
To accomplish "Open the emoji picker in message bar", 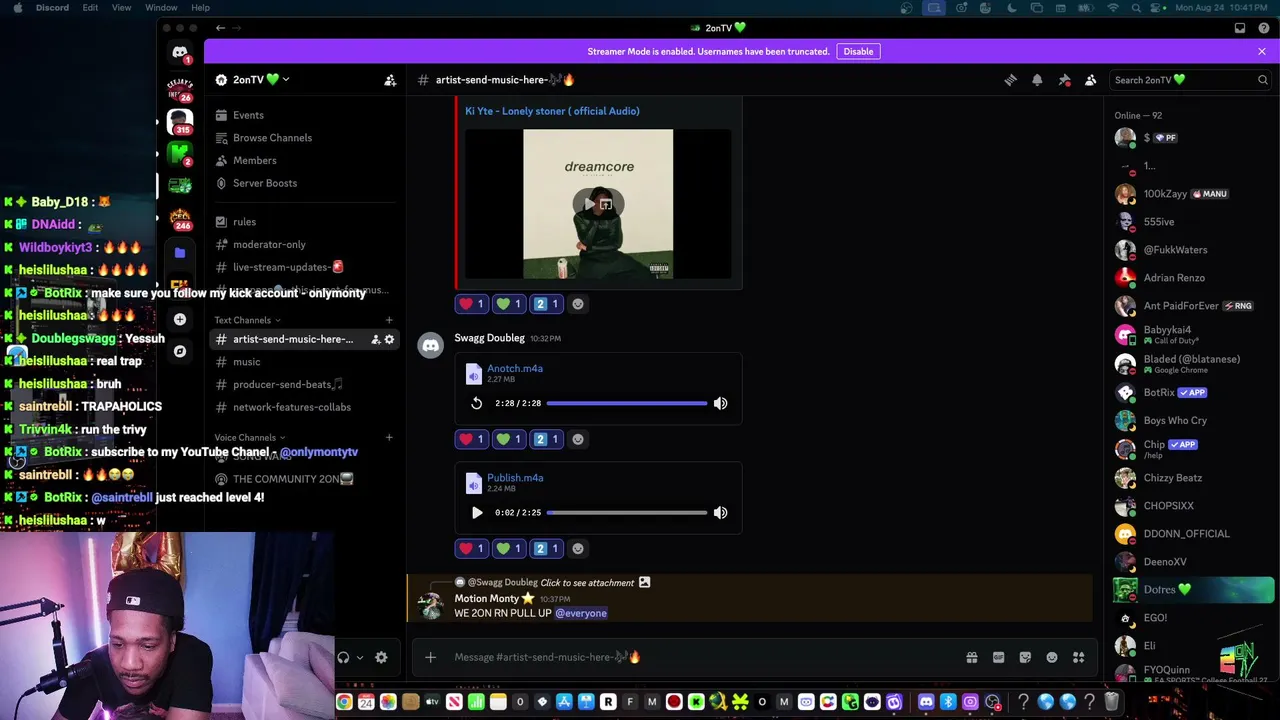I will [1052, 657].
